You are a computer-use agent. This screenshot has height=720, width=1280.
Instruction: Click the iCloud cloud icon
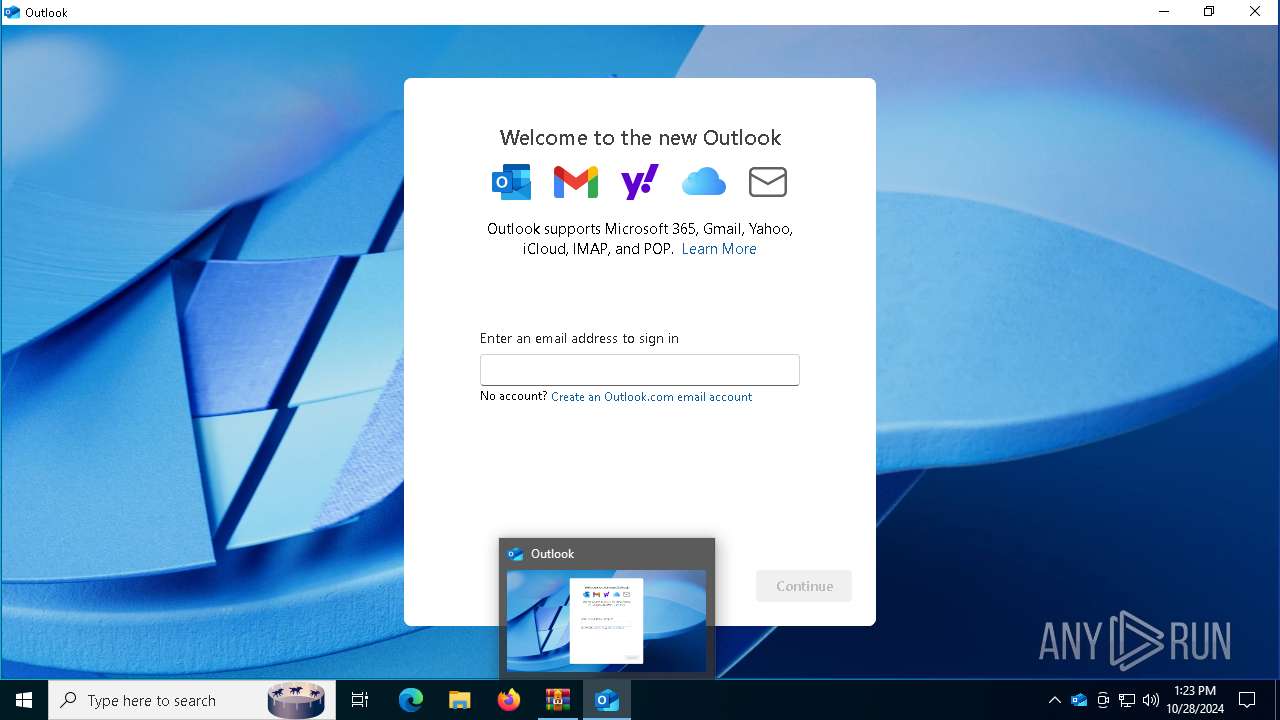(704, 182)
